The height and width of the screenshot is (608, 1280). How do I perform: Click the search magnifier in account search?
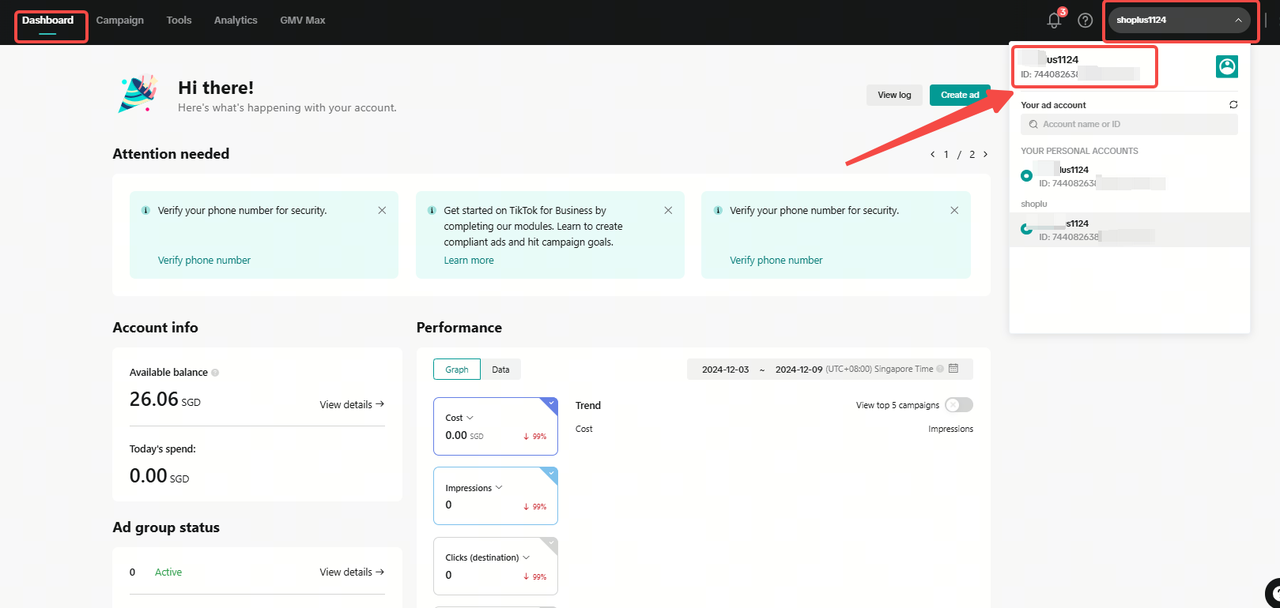(1033, 123)
